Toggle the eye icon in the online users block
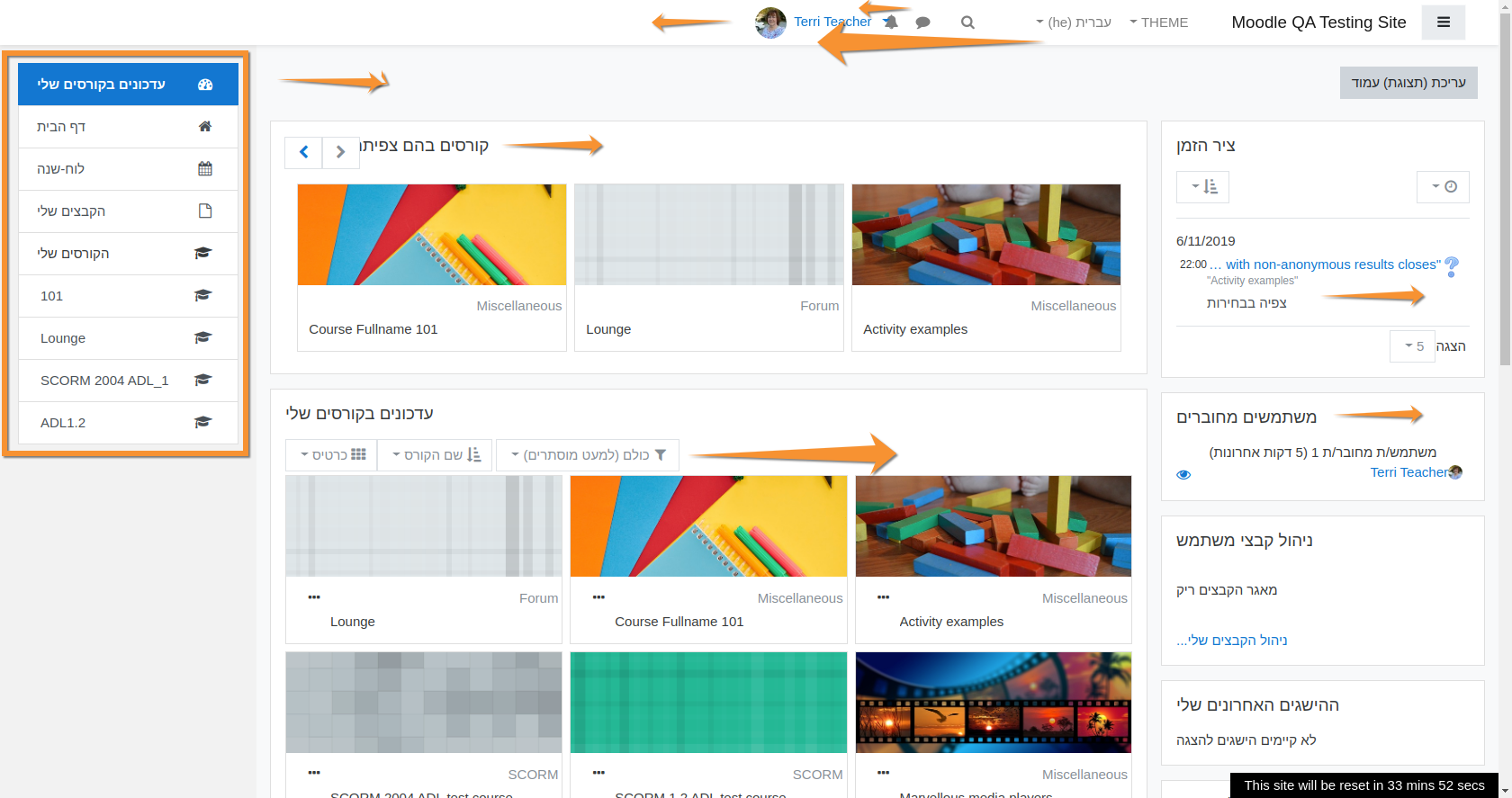 [1183, 474]
